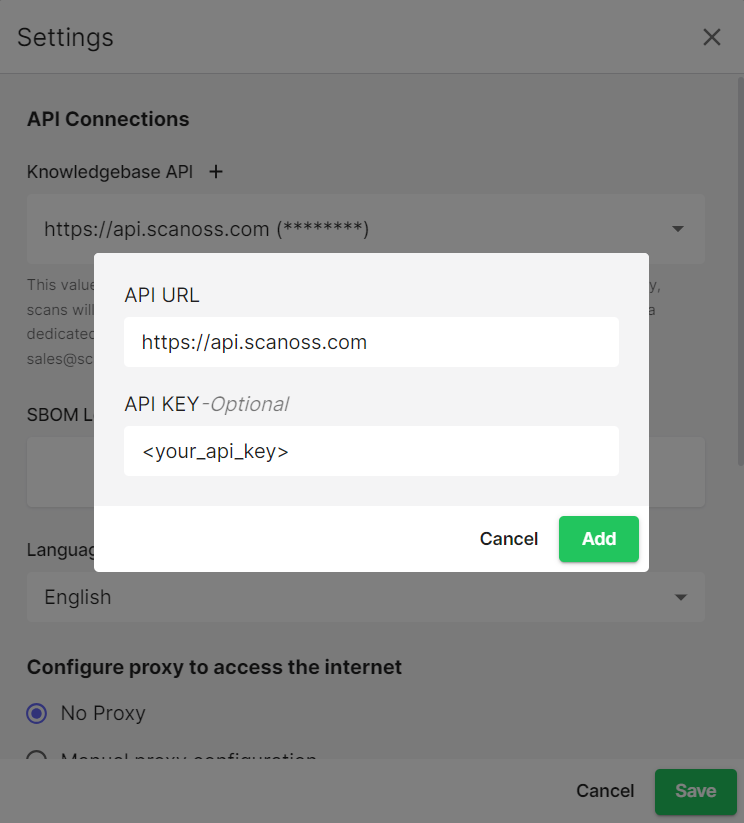
Task: Add a new Knowledgebase API with the + icon
Action: [x=216, y=171]
